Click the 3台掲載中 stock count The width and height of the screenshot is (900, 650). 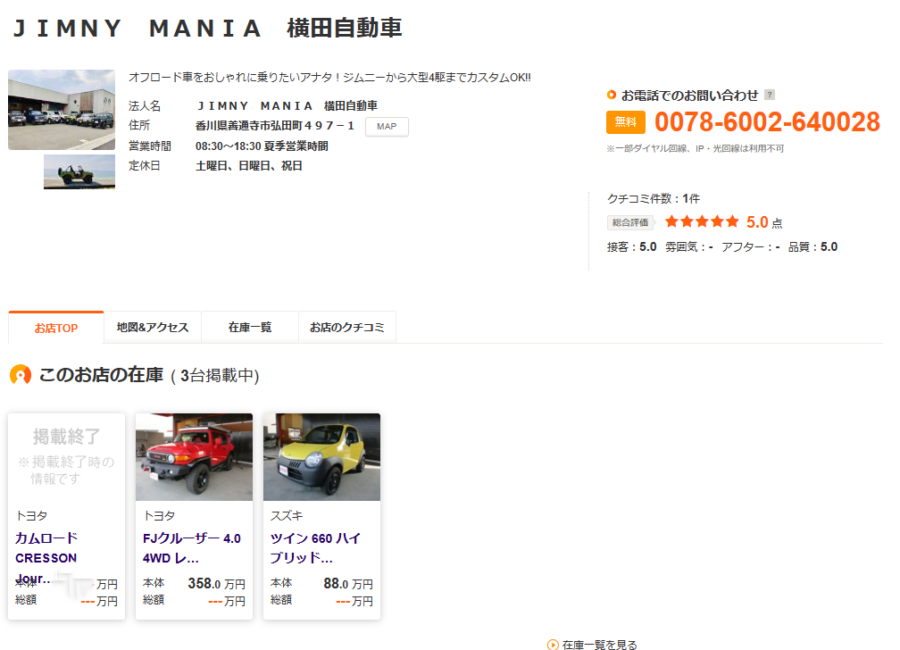tap(215, 376)
